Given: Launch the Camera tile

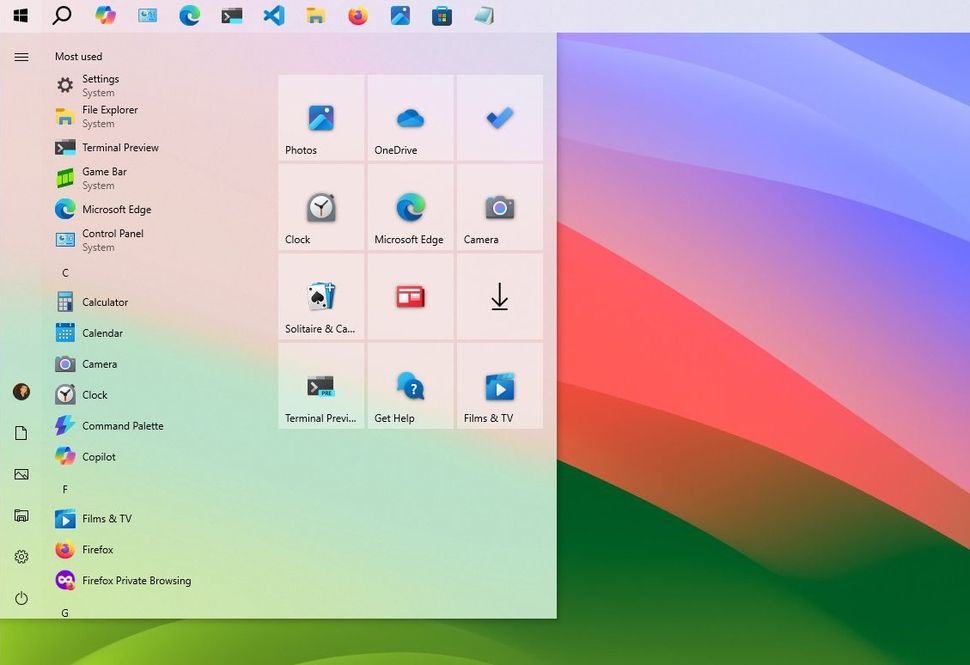Looking at the screenshot, I should (x=499, y=207).
